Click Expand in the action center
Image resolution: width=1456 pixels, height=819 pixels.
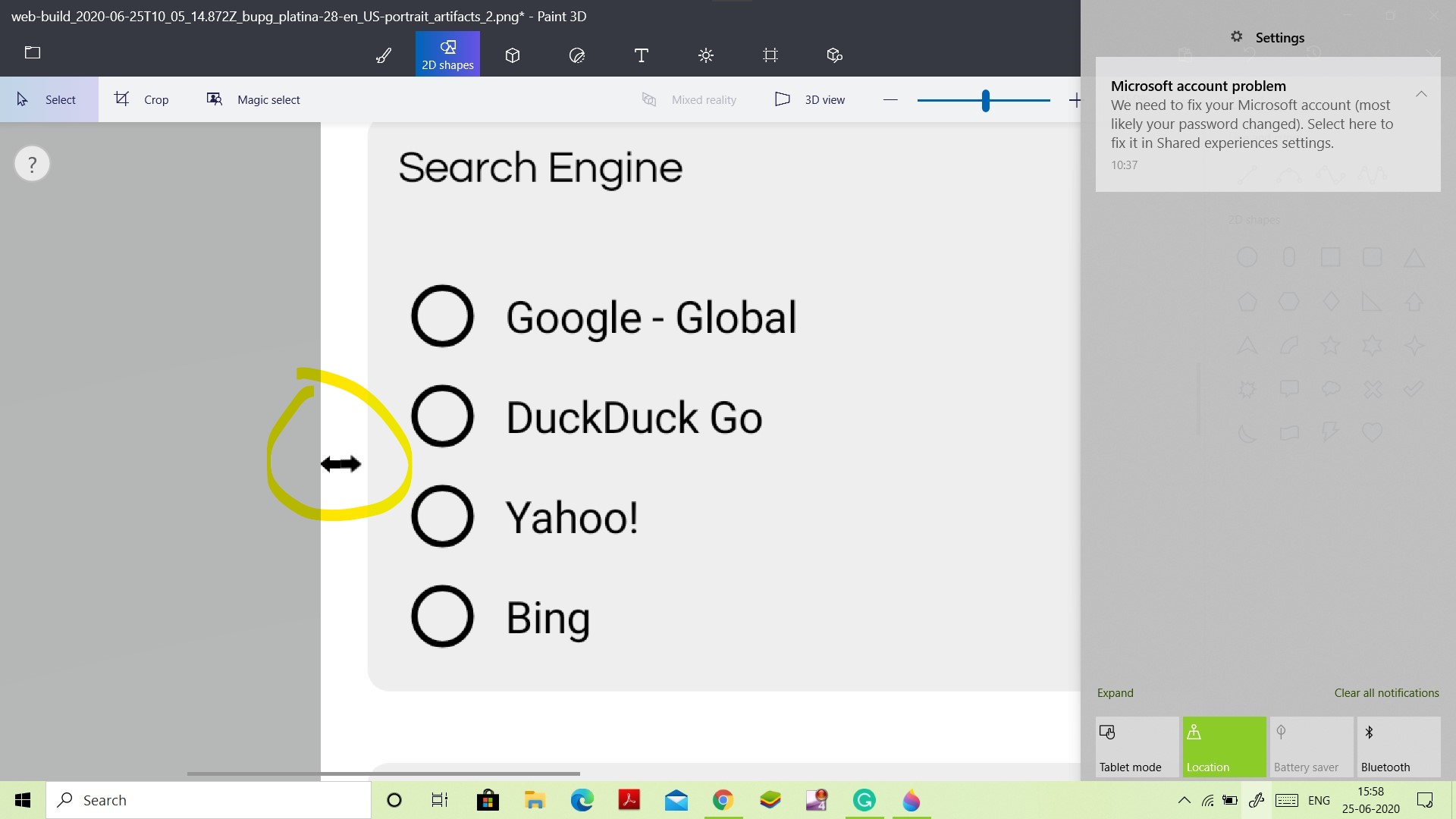click(x=1115, y=692)
